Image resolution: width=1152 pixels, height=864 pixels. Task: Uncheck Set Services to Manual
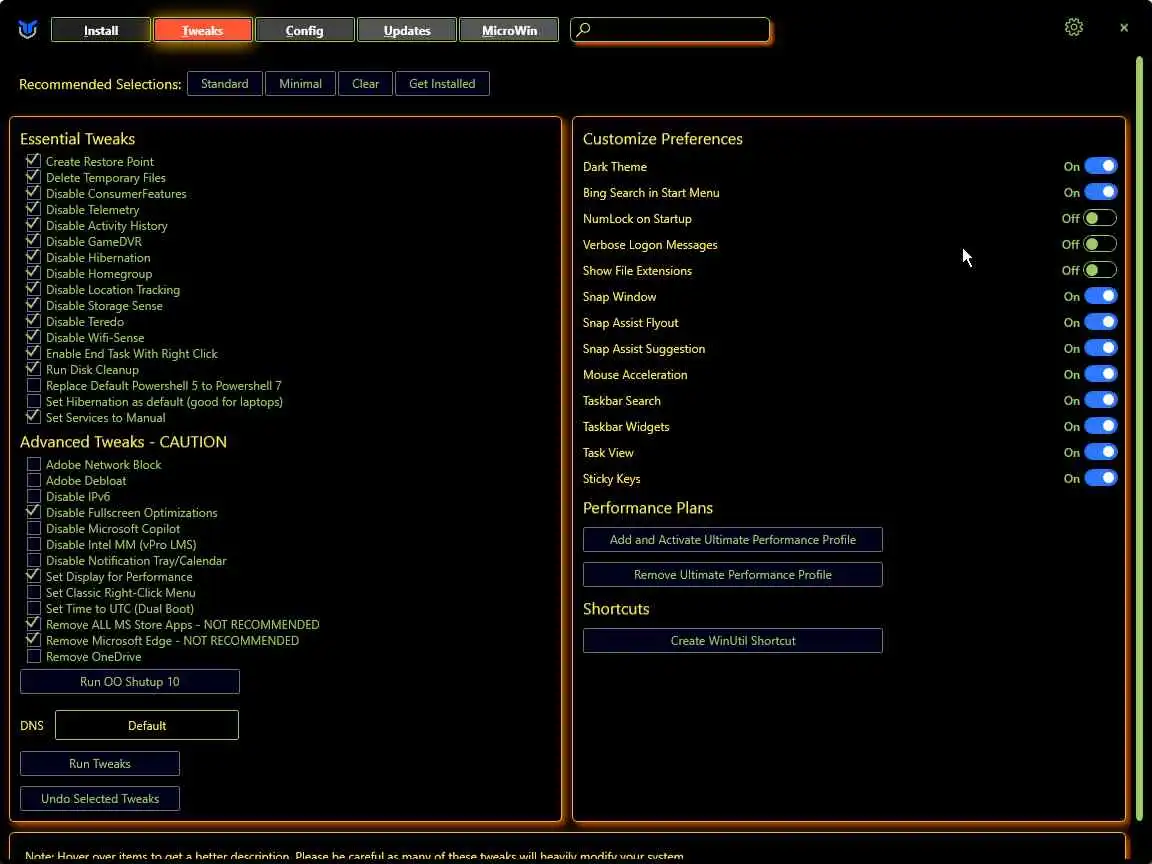pos(33,417)
